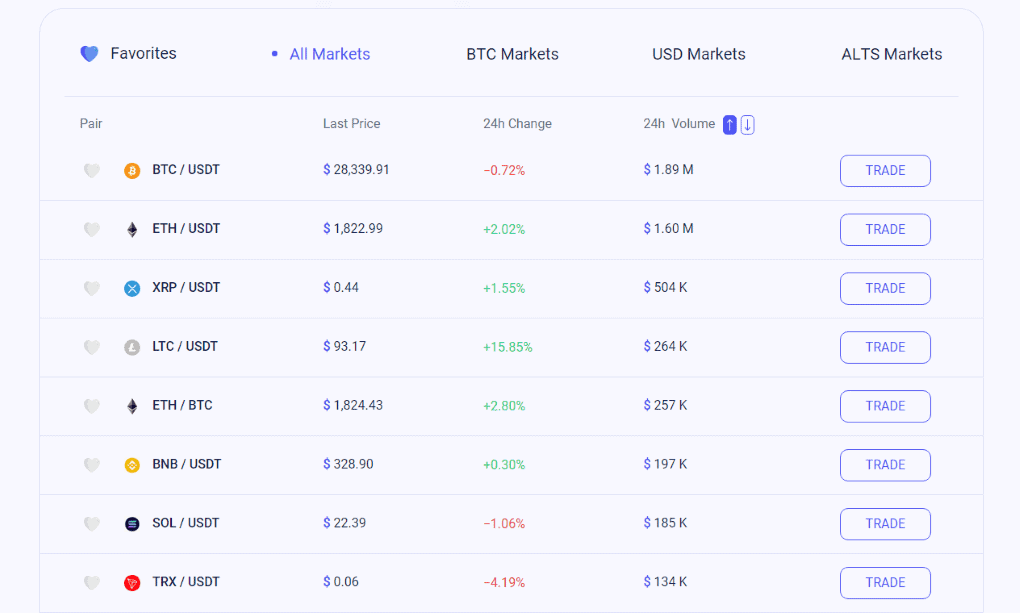This screenshot has width=1020, height=613.
Task: Select the SOL / USDT pair name
Action: coord(185,523)
